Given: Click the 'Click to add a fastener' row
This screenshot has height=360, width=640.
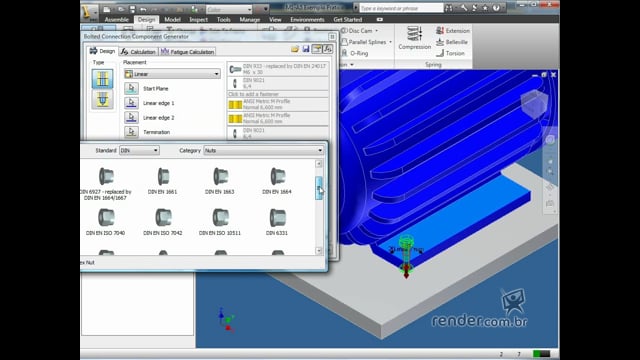Looking at the screenshot, I should click(x=278, y=94).
